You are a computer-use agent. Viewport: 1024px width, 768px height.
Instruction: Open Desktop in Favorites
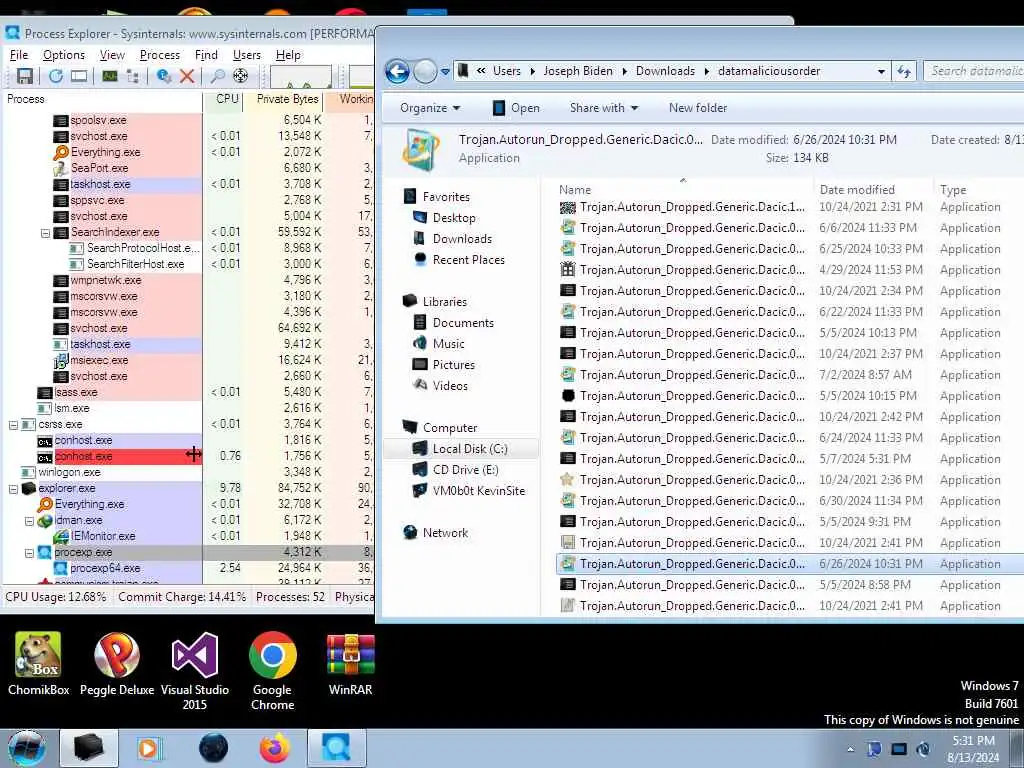[x=454, y=218]
